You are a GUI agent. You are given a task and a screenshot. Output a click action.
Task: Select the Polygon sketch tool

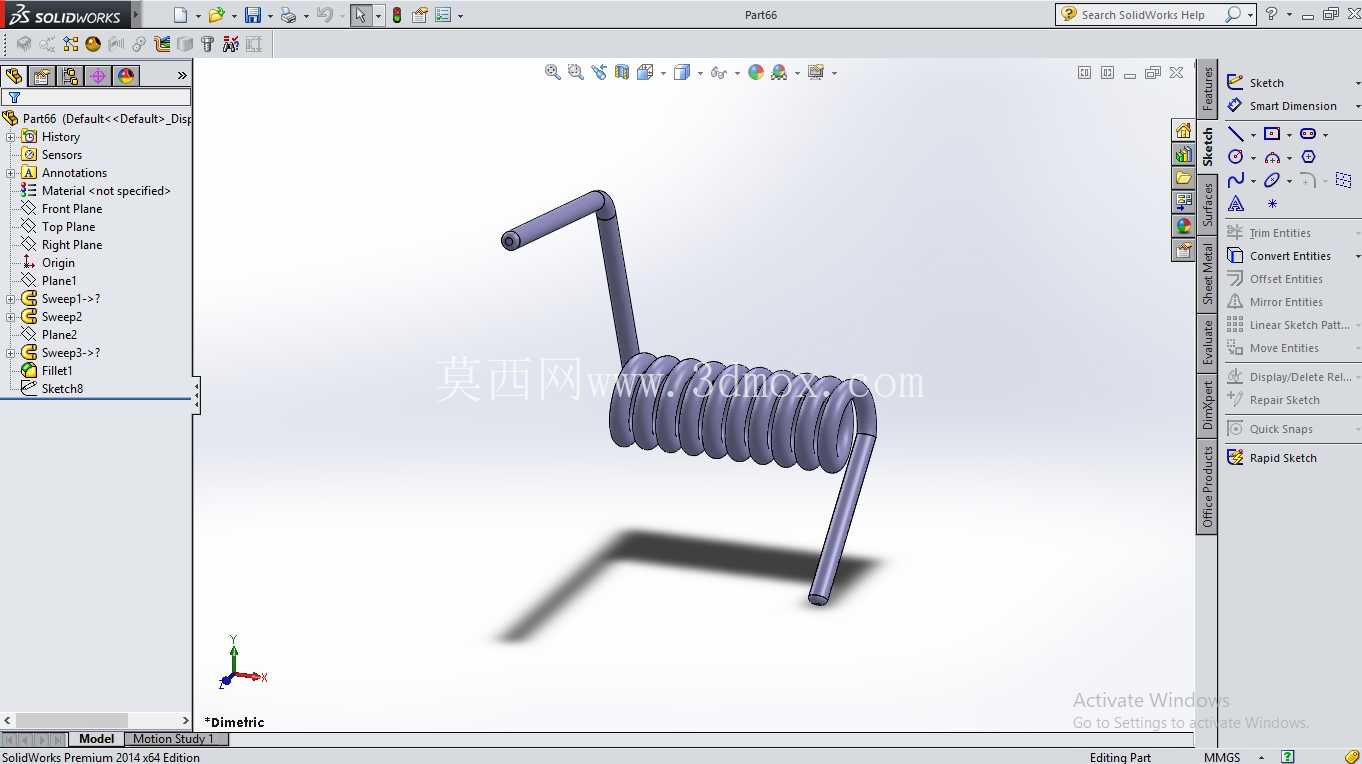[1308, 157]
